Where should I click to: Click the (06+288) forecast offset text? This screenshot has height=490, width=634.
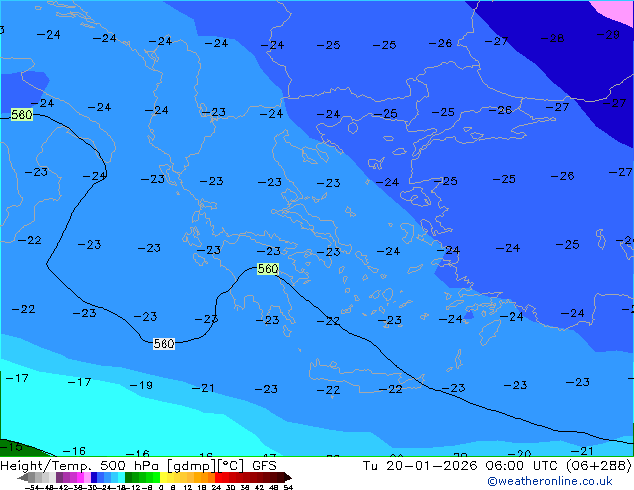pos(596,466)
